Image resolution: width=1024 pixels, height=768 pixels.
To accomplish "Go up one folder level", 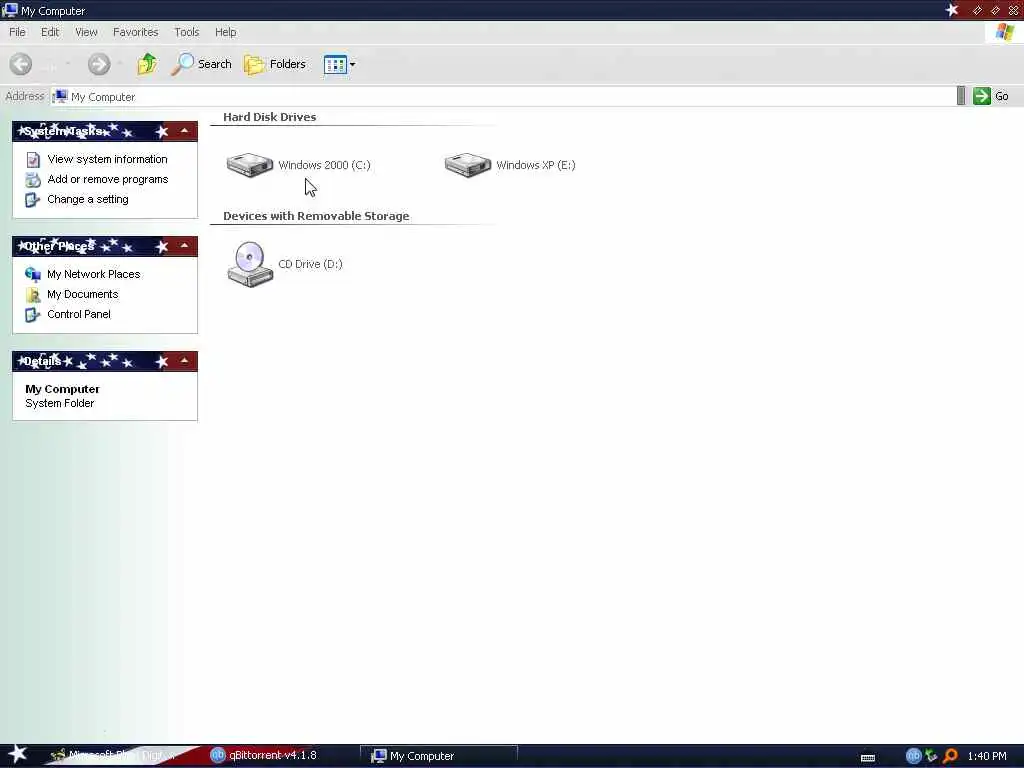I will [x=147, y=64].
